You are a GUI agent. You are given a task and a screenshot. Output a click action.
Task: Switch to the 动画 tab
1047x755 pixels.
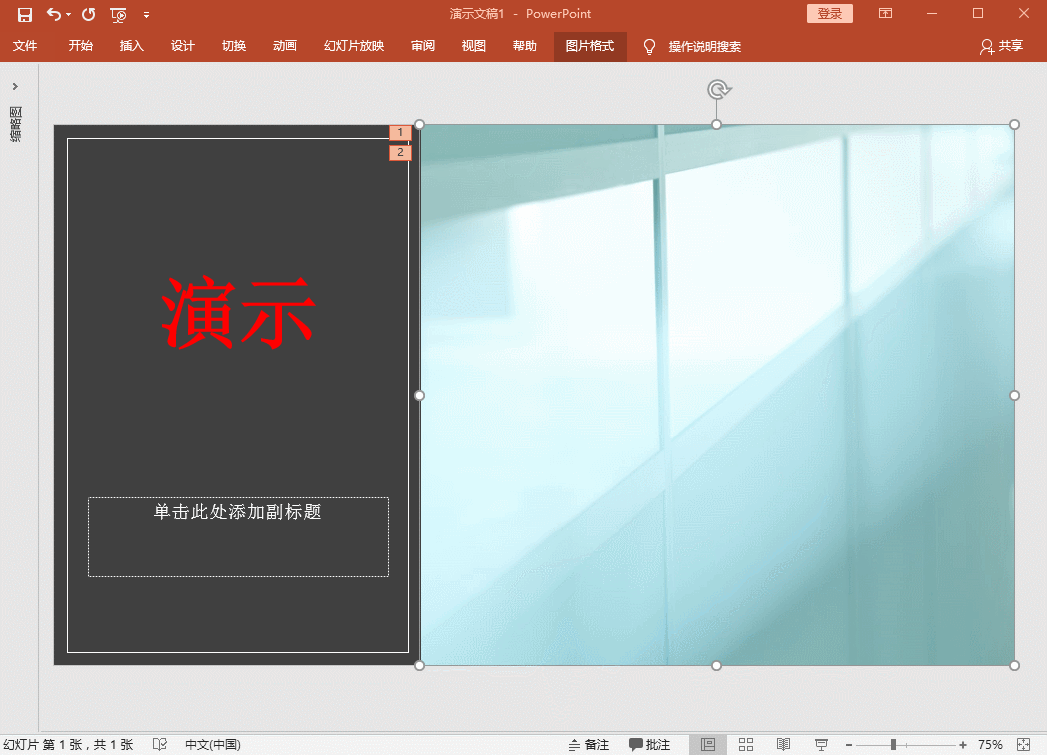pos(284,46)
